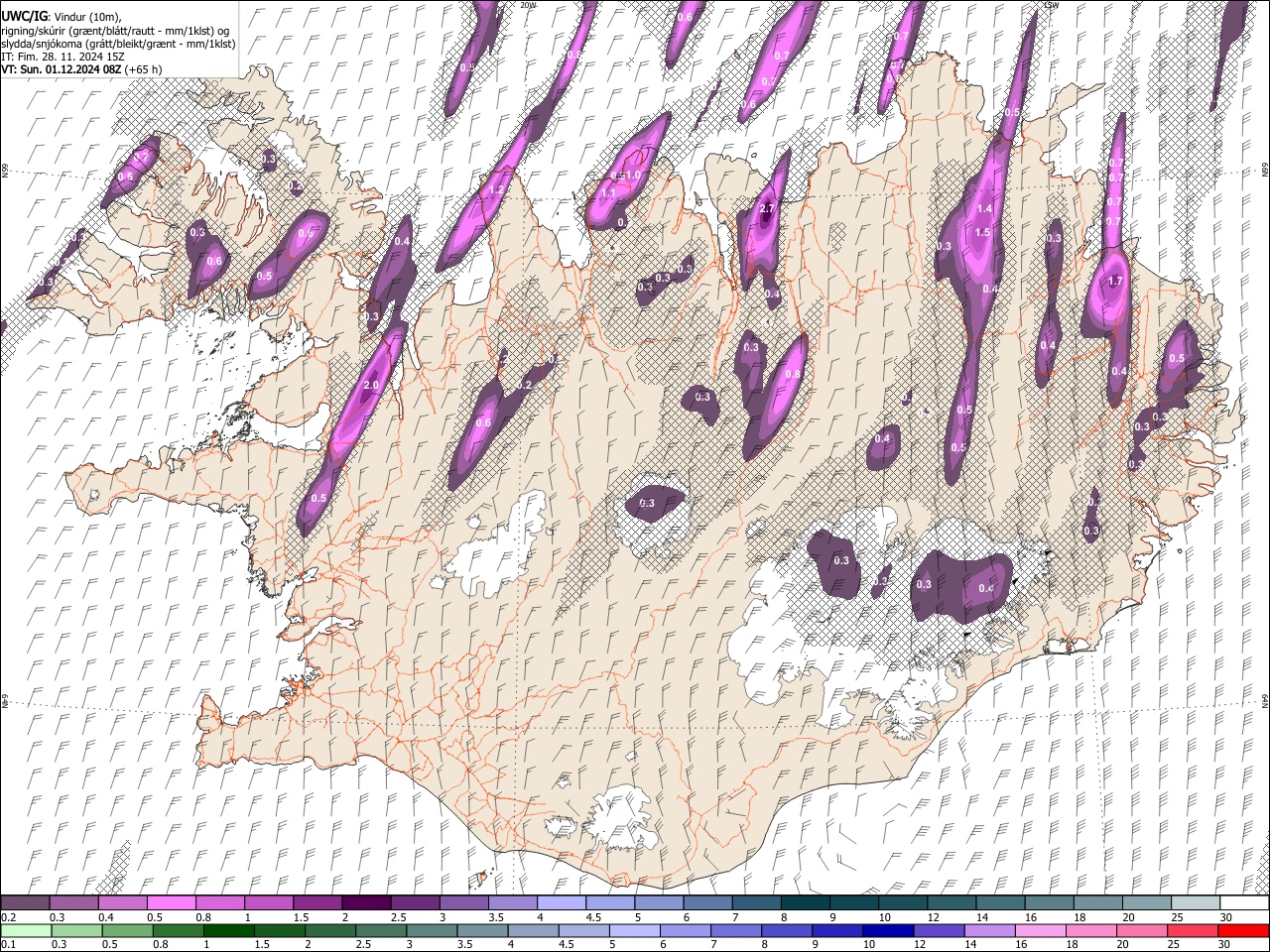Click the '2.0' precipitation value on the map

point(372,386)
